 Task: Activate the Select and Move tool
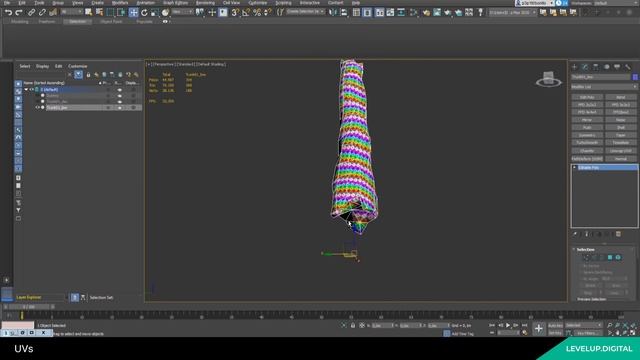click(133, 13)
